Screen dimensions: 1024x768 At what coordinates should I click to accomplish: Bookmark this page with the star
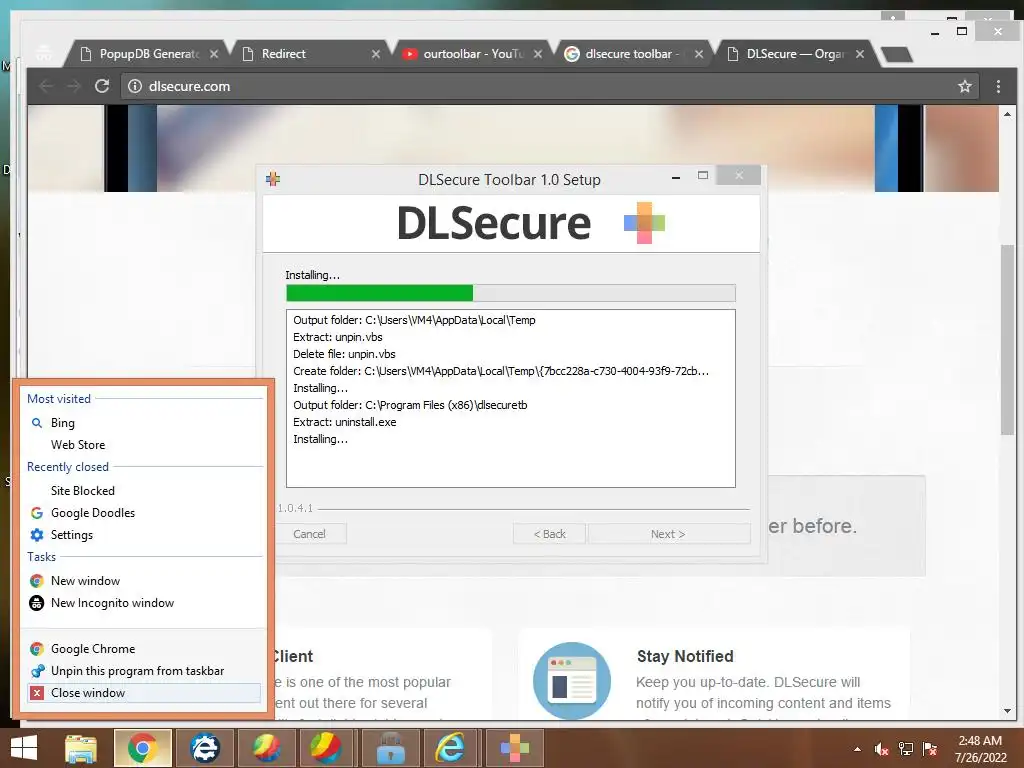(965, 86)
